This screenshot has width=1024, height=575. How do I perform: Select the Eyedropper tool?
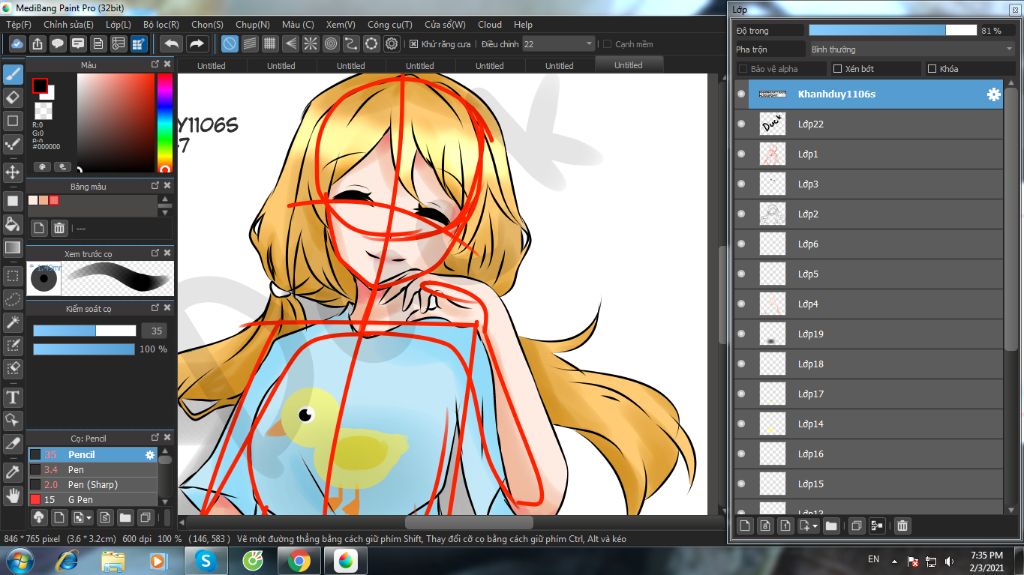(12, 472)
